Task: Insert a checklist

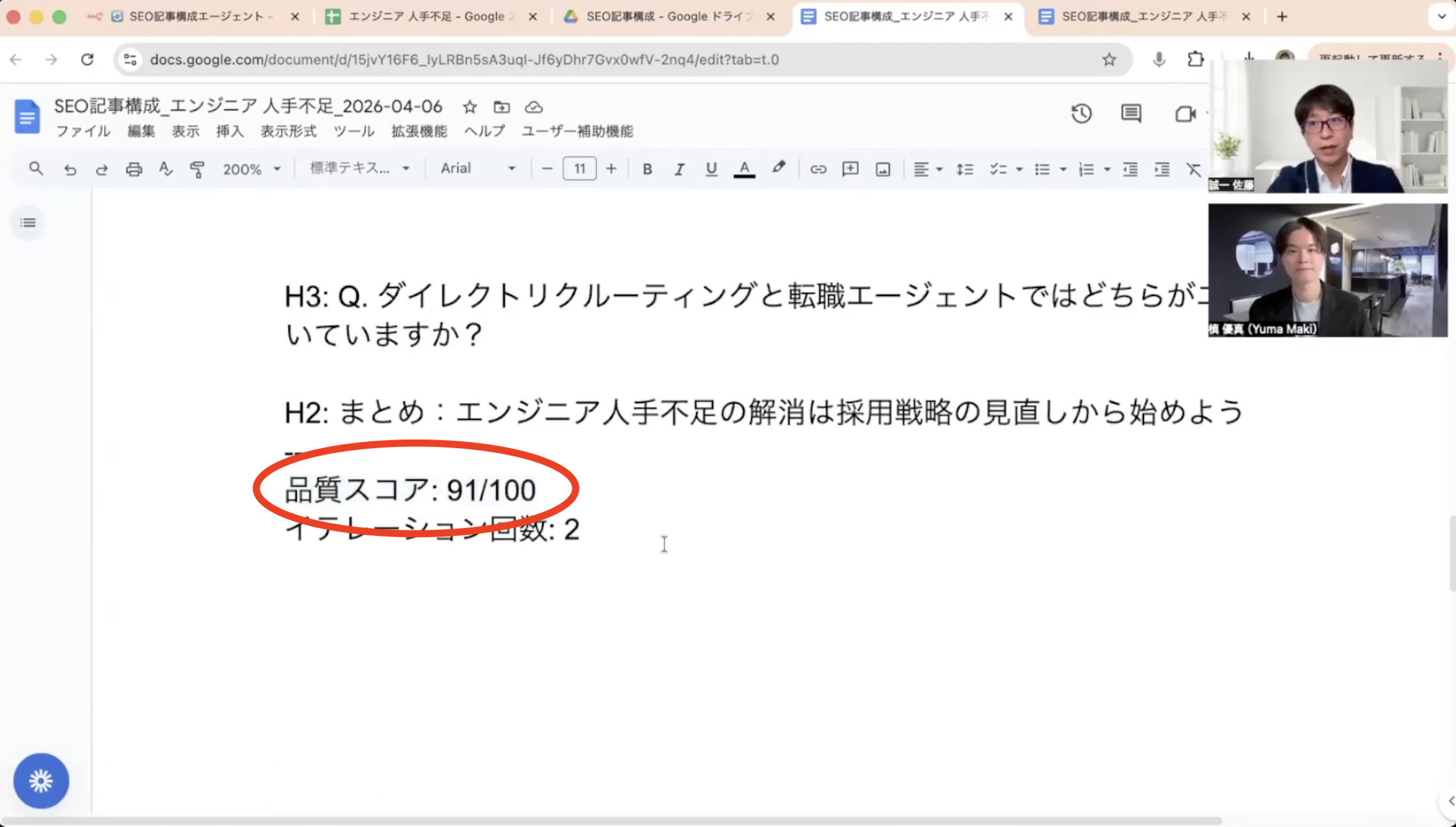Action: click(x=998, y=169)
